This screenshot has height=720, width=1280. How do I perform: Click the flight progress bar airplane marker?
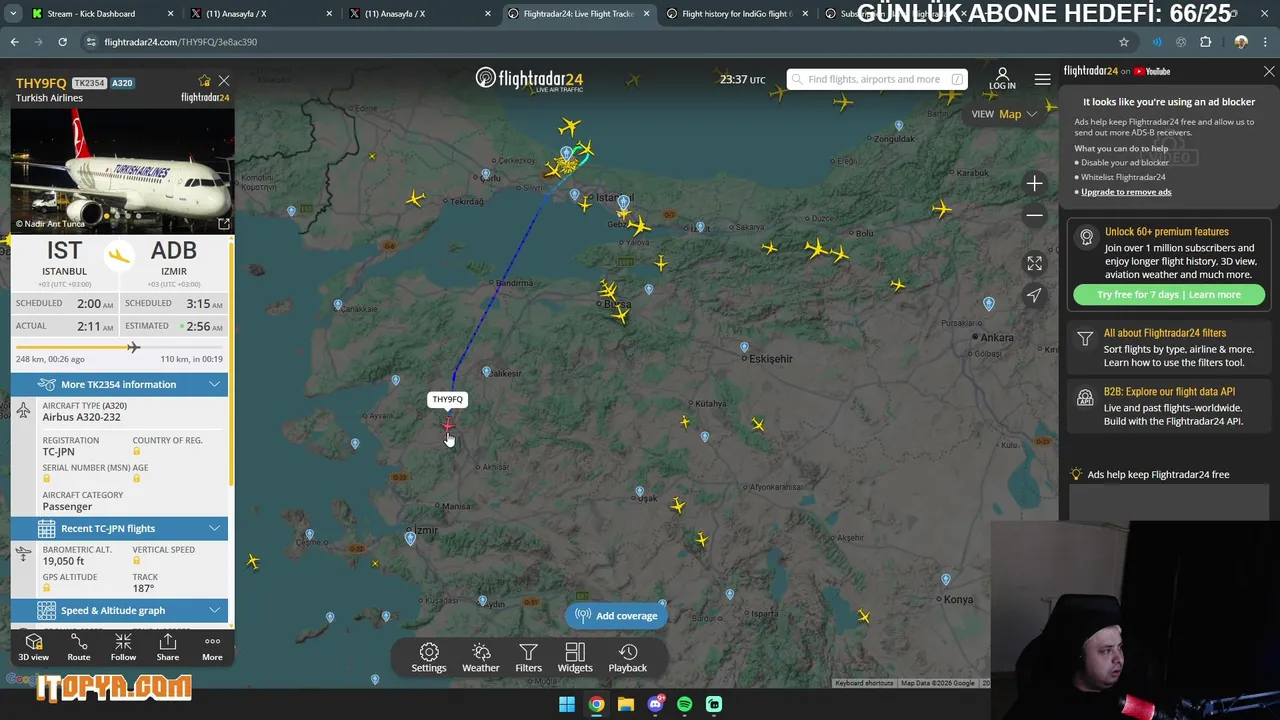[x=133, y=347]
